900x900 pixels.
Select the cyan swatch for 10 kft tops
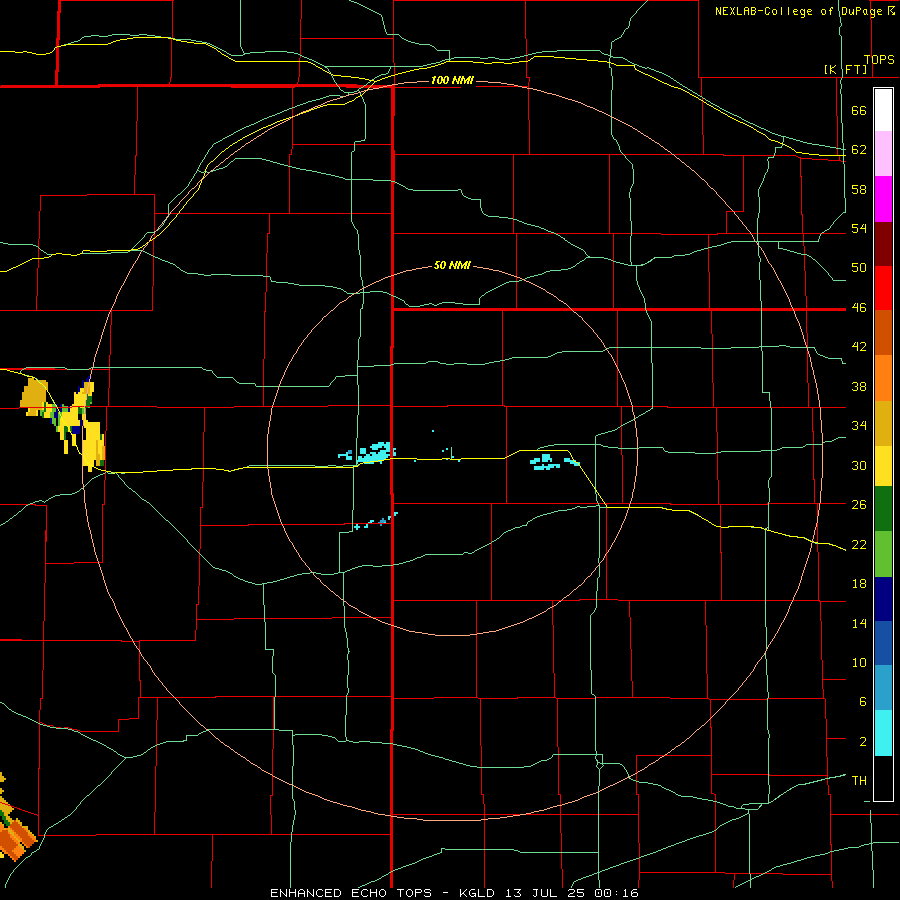click(x=883, y=733)
